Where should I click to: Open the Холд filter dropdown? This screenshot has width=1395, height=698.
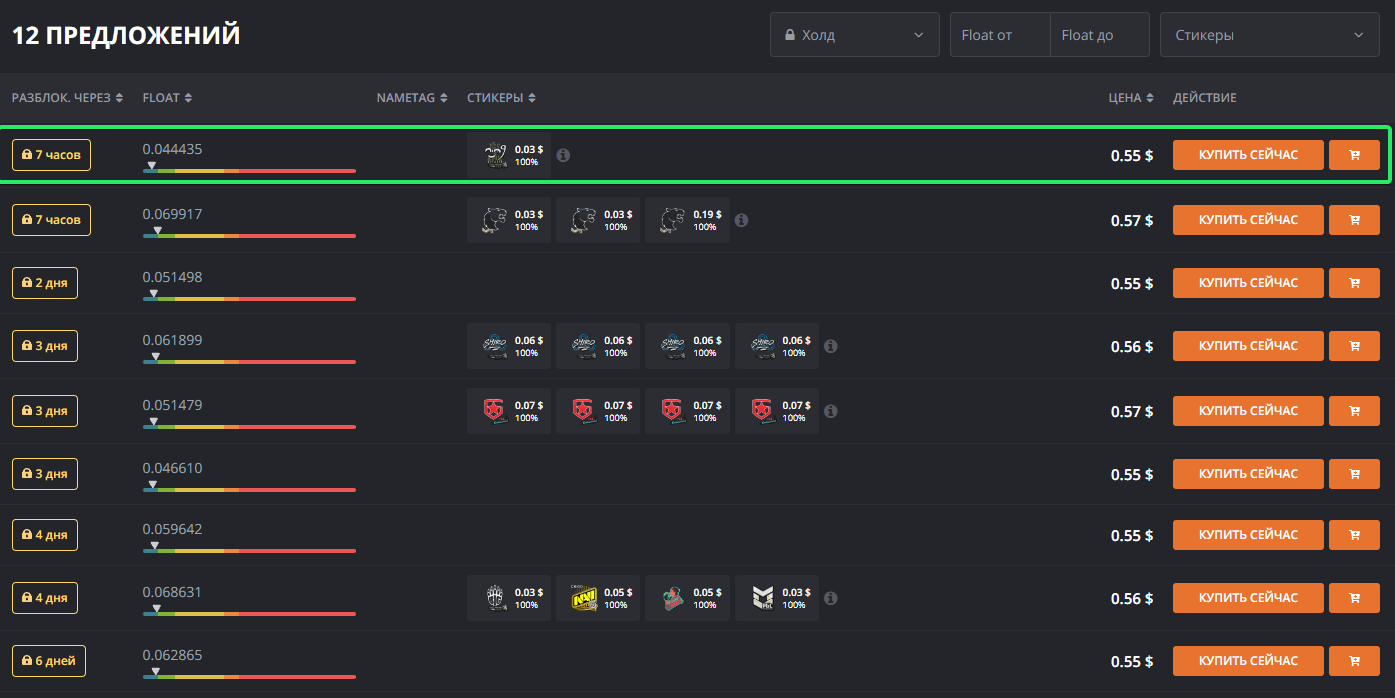[x=854, y=35]
